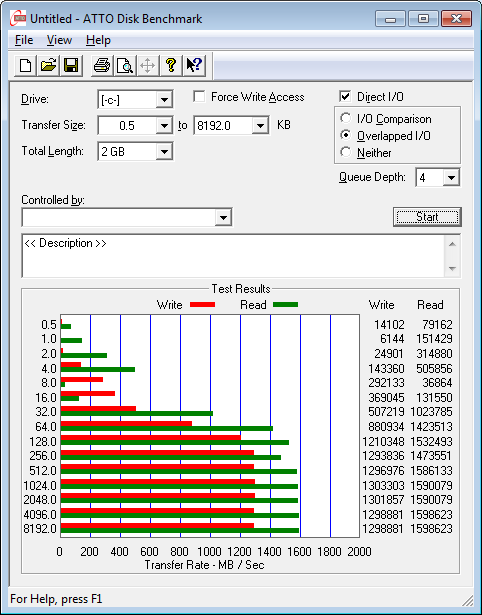Viewport: 482px width, 615px height.
Task: Print the benchmark results
Action: pos(102,65)
